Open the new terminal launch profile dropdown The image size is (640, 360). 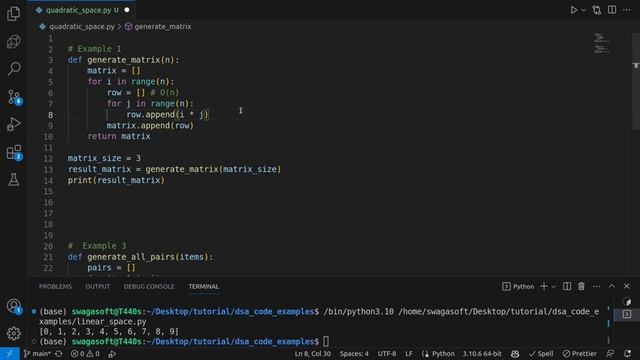pos(553,287)
